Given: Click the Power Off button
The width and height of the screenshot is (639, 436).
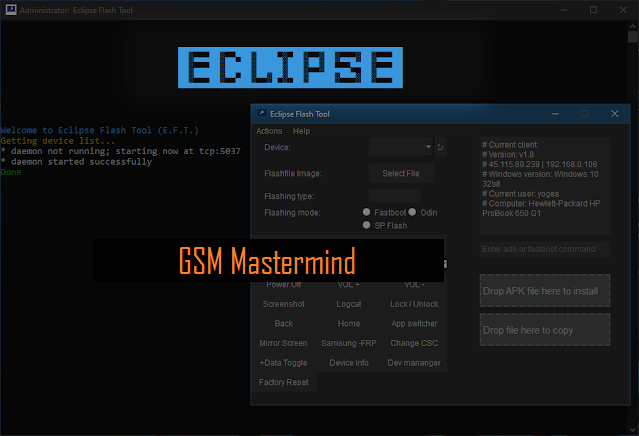Looking at the screenshot, I should pos(284,284).
